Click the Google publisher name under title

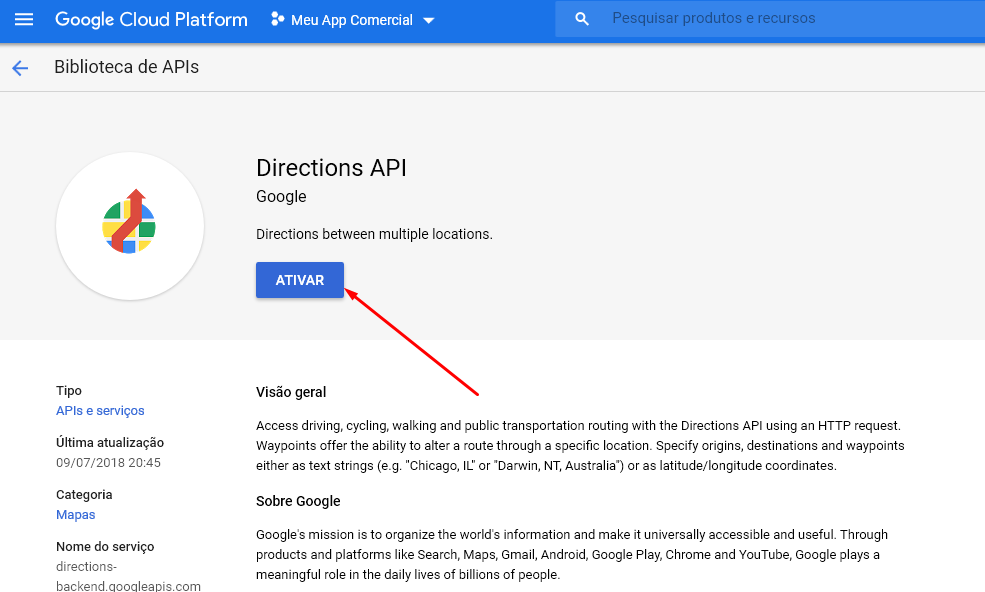coord(281,197)
